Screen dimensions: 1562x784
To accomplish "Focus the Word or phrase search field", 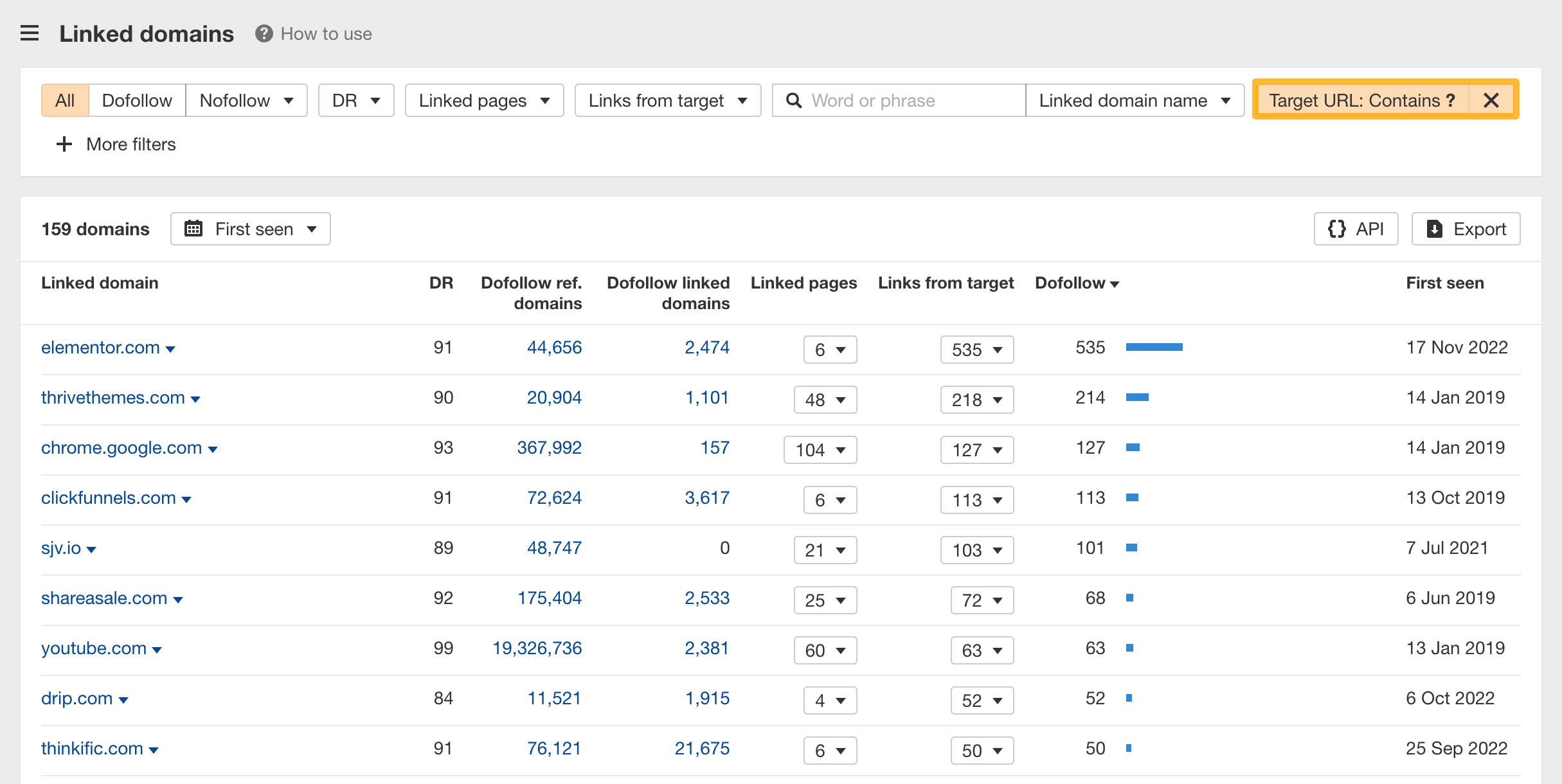I will 899,100.
